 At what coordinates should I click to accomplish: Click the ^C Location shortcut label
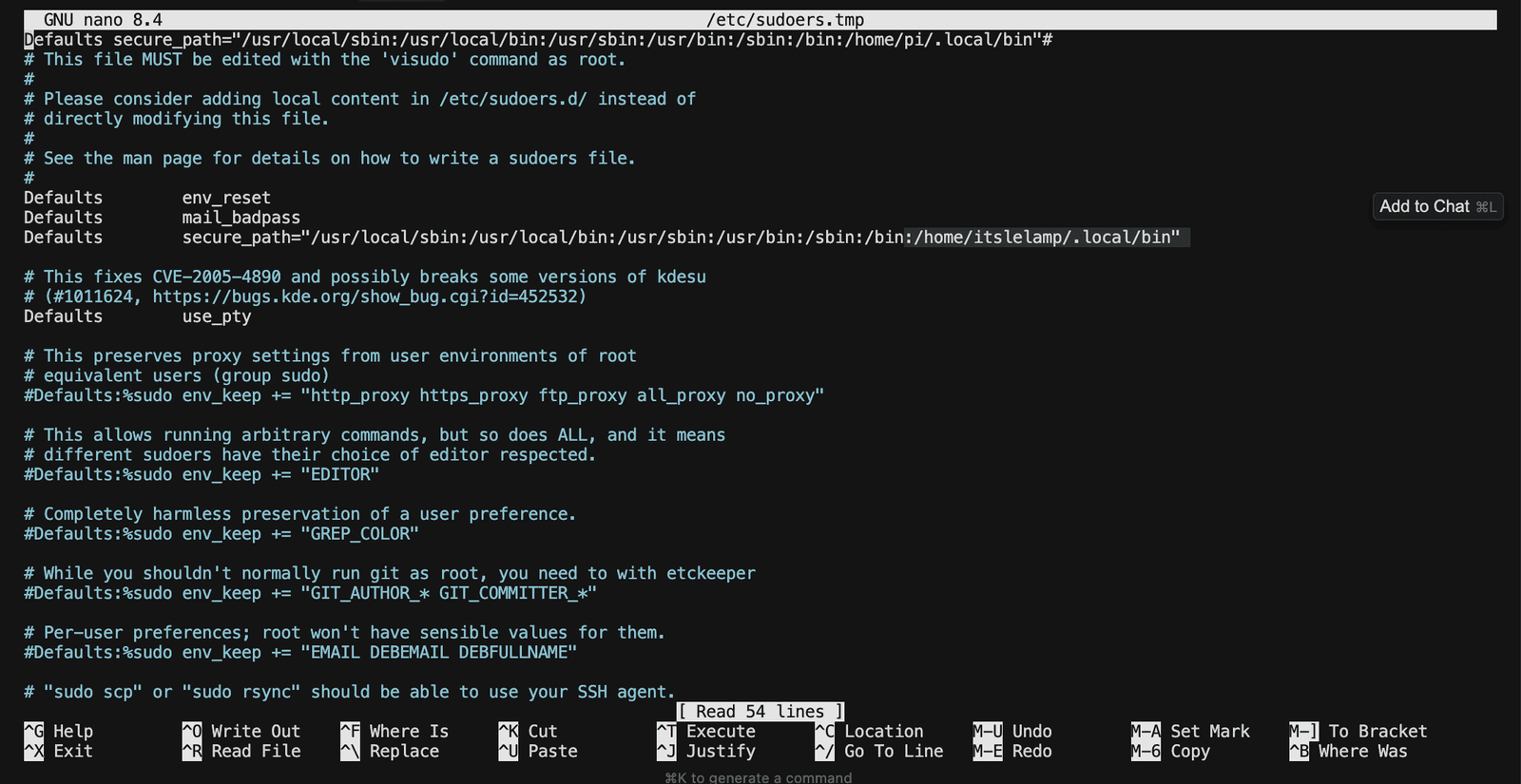(x=870, y=731)
